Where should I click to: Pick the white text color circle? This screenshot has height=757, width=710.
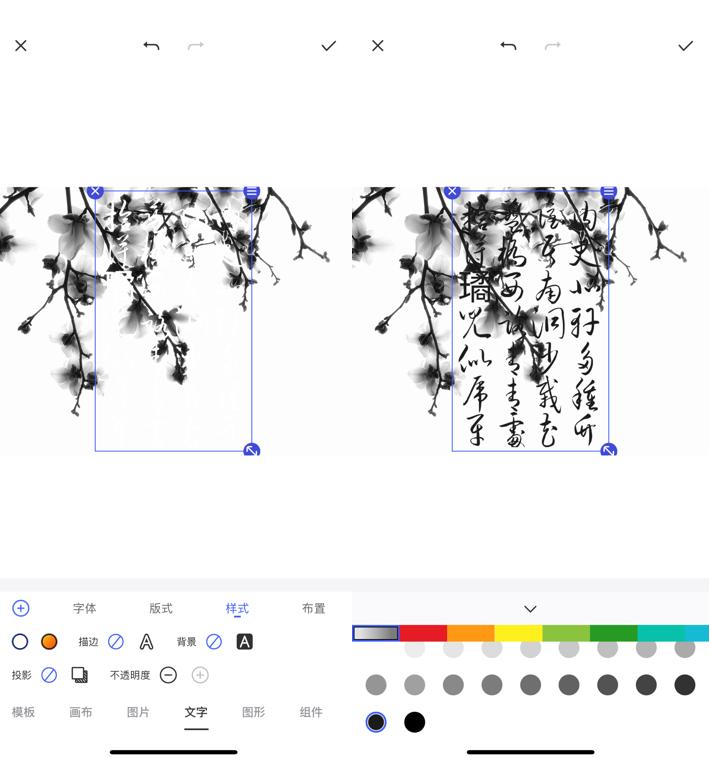[20, 642]
